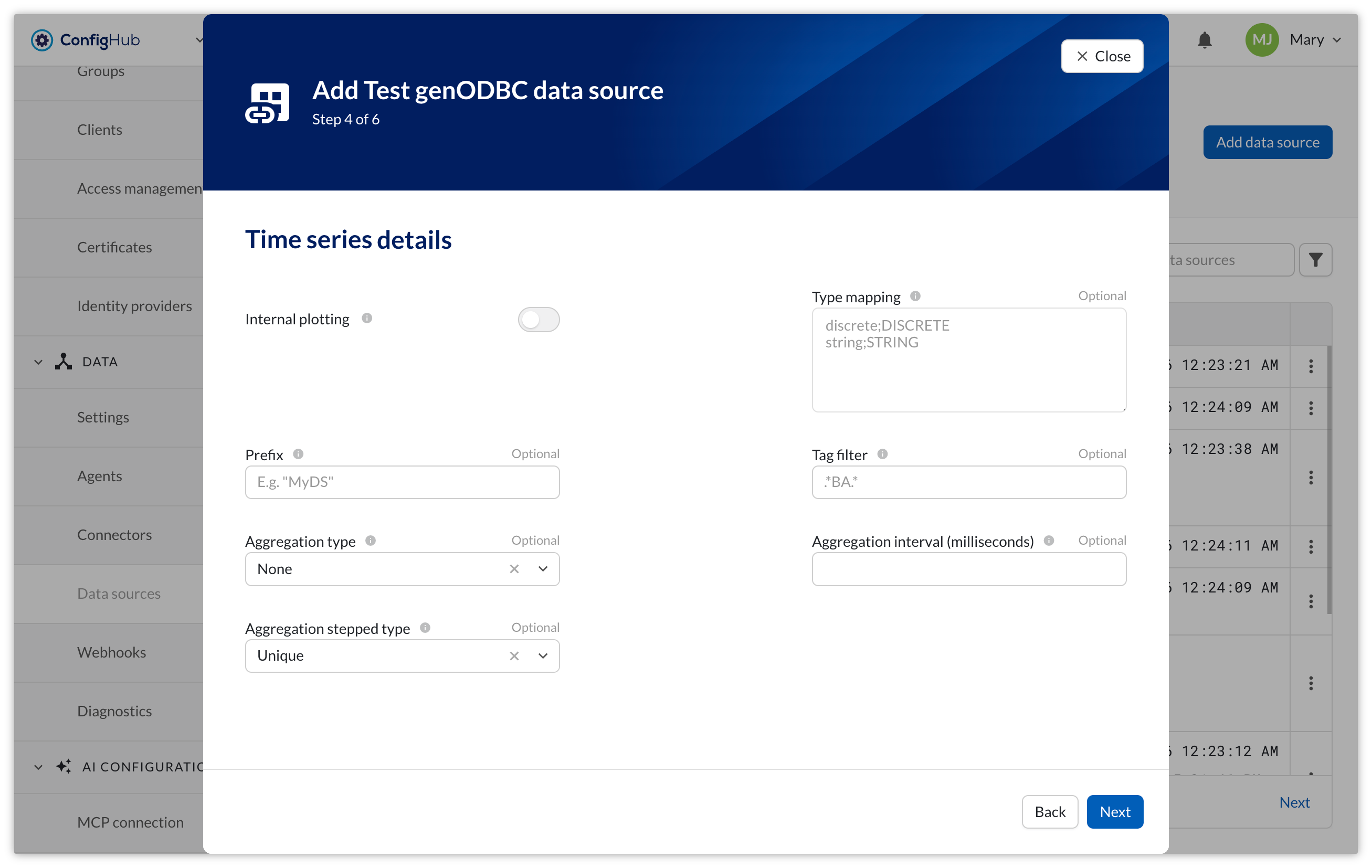Focus the Tag filter input field
Screen dimensions: 1372x868
pyautogui.click(x=968, y=482)
